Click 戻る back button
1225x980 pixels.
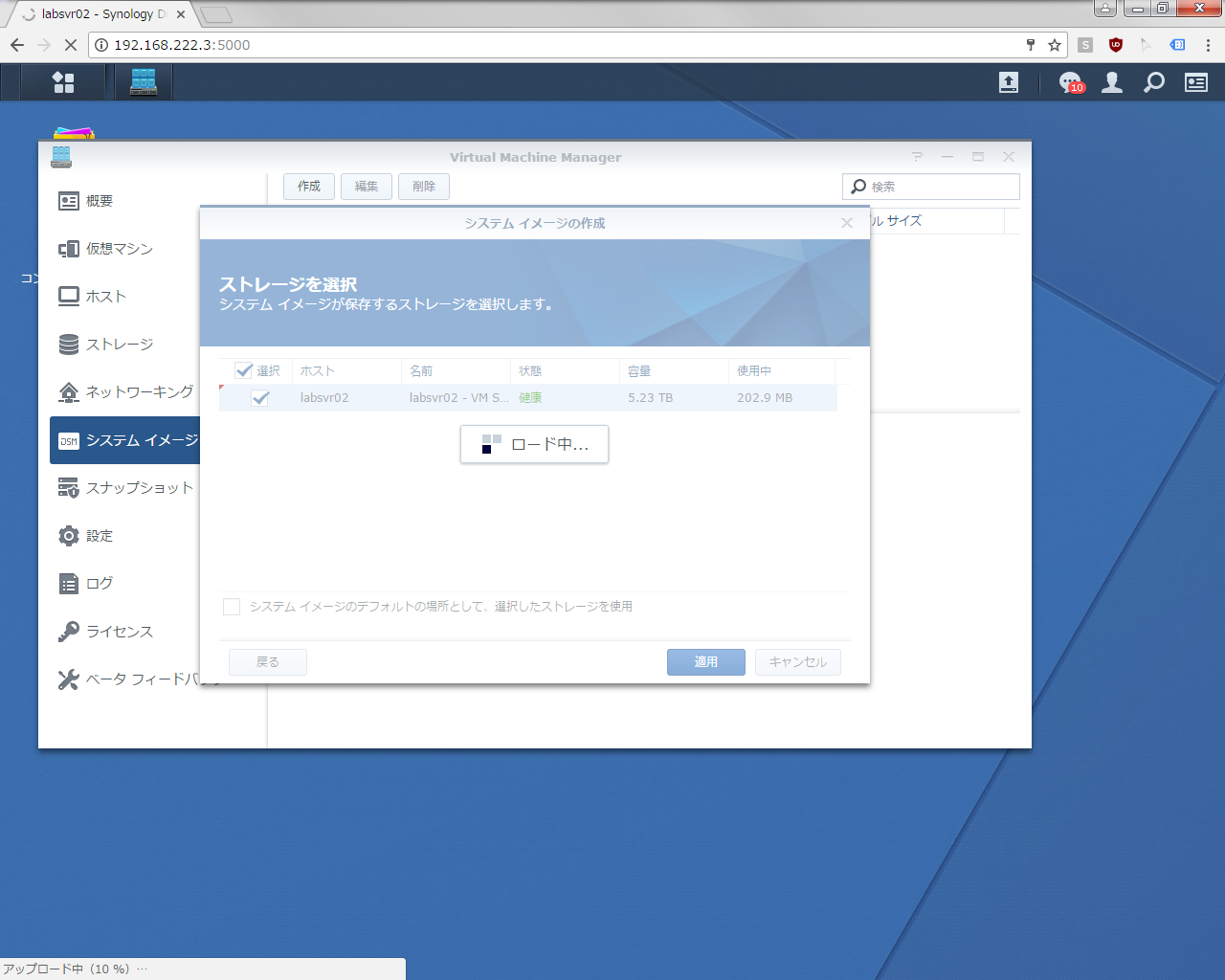click(x=268, y=662)
